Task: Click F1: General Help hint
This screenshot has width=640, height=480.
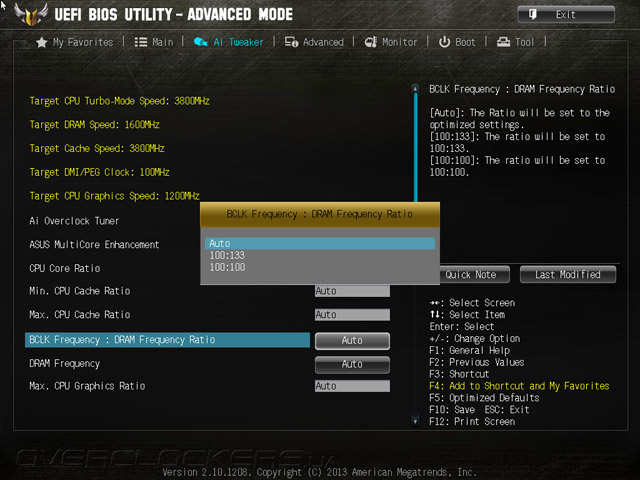Action: coord(469,351)
